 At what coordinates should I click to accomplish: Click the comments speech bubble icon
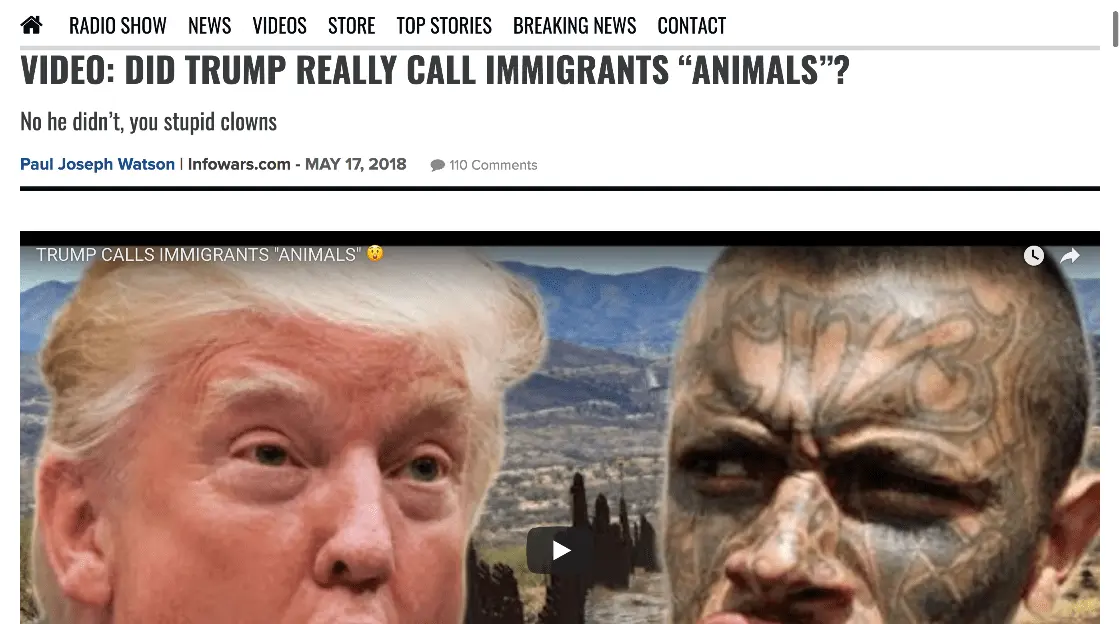[x=437, y=166]
